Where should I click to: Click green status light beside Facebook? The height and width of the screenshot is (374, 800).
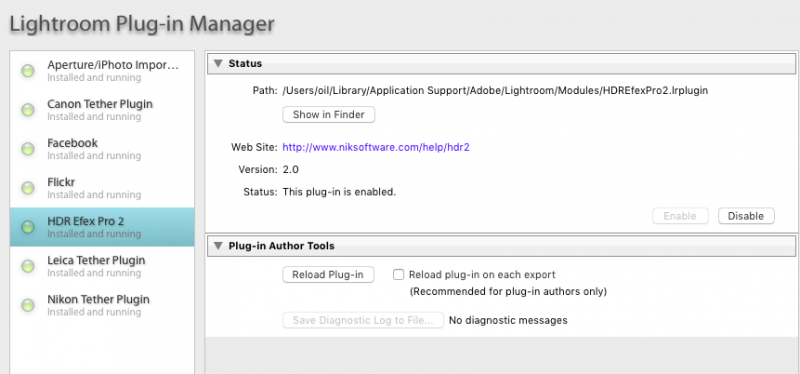click(28, 149)
